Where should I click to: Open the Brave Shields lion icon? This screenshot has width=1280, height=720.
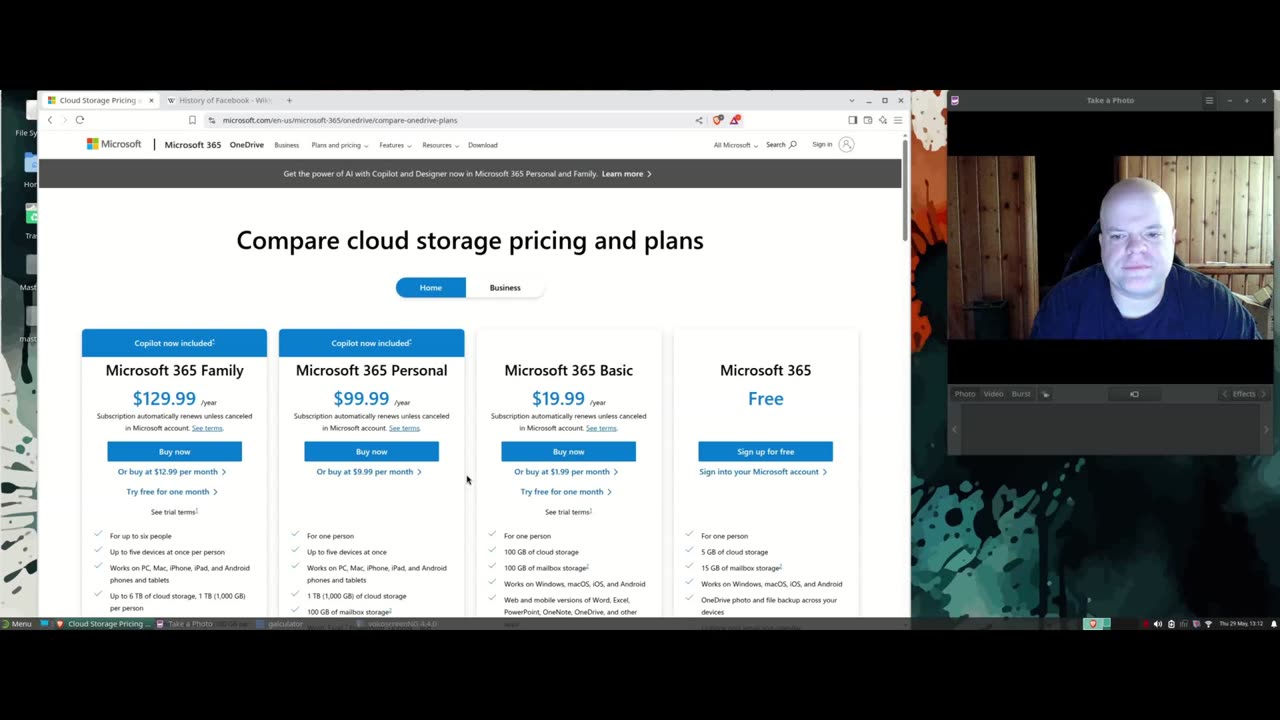click(x=717, y=120)
